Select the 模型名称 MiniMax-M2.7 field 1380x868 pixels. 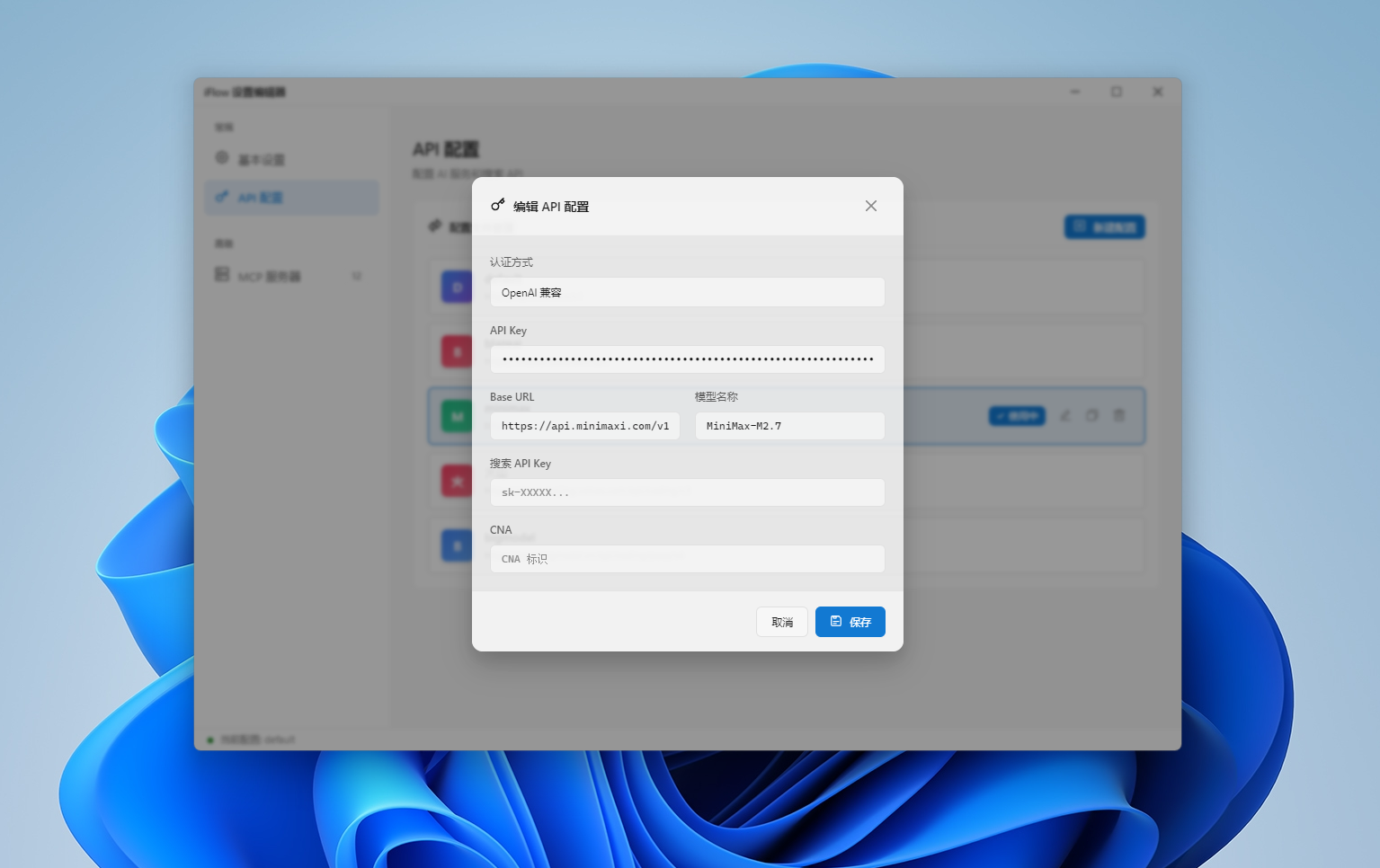point(789,426)
